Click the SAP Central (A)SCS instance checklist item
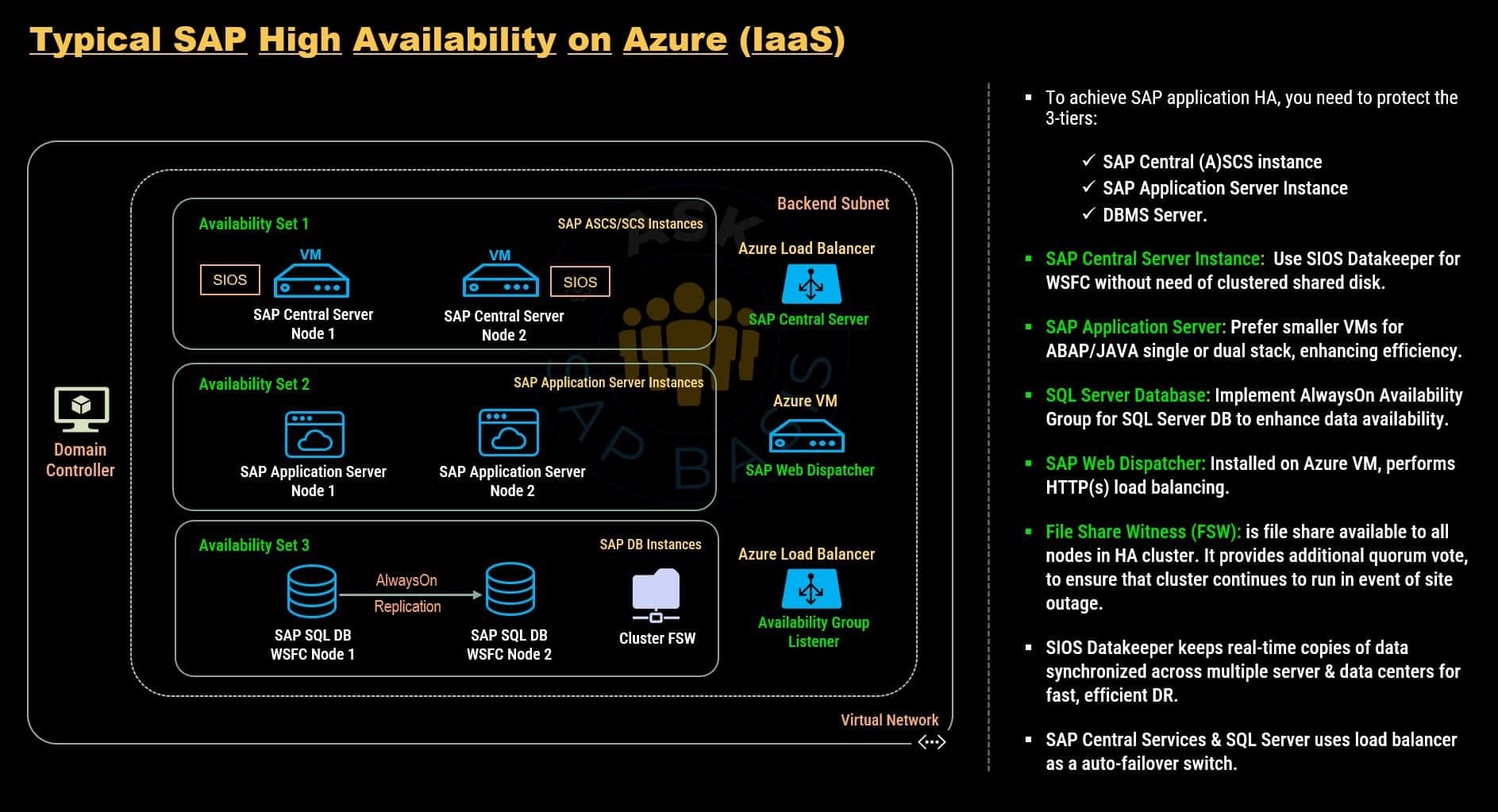Viewport: 1498px width, 812px height. pos(1212,162)
